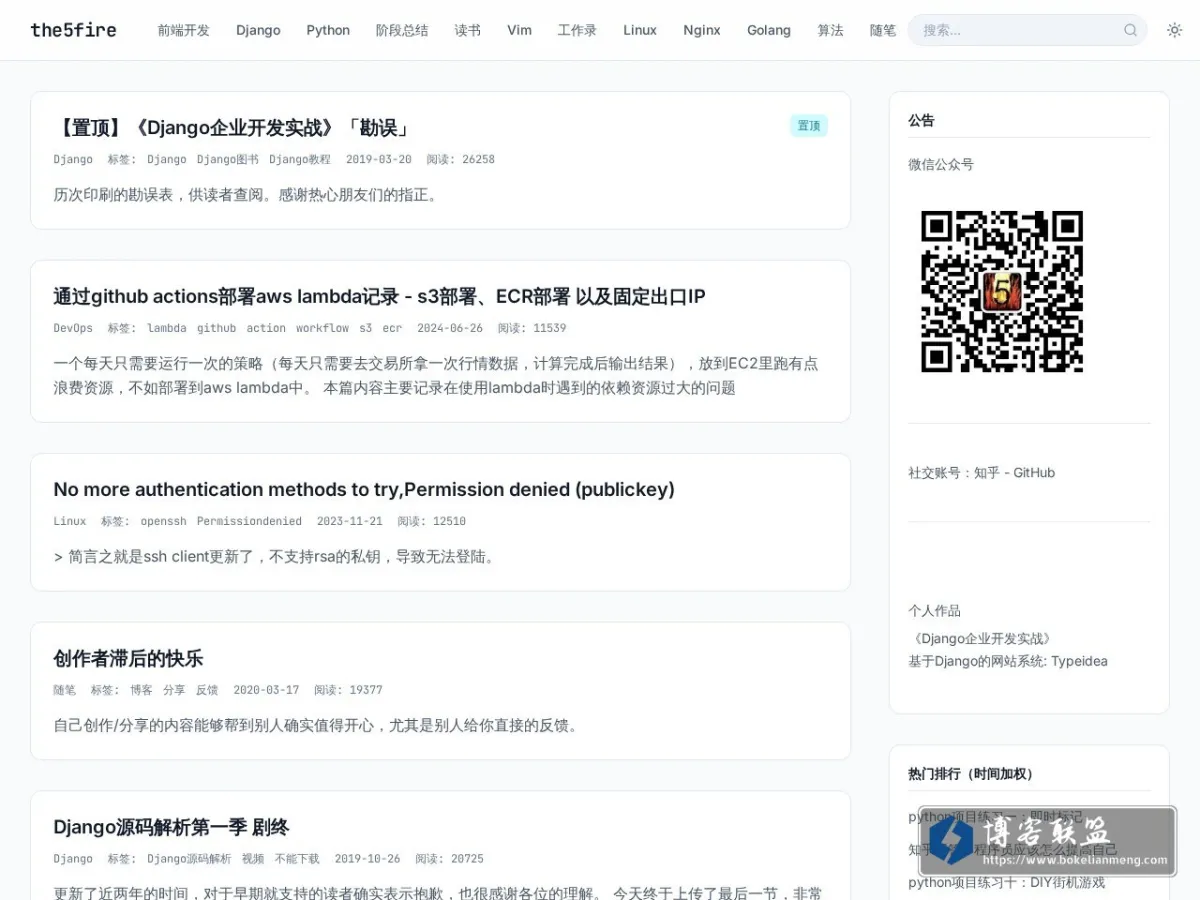Select the Django图书 tag
The width and height of the screenshot is (1200, 900).
click(x=227, y=159)
